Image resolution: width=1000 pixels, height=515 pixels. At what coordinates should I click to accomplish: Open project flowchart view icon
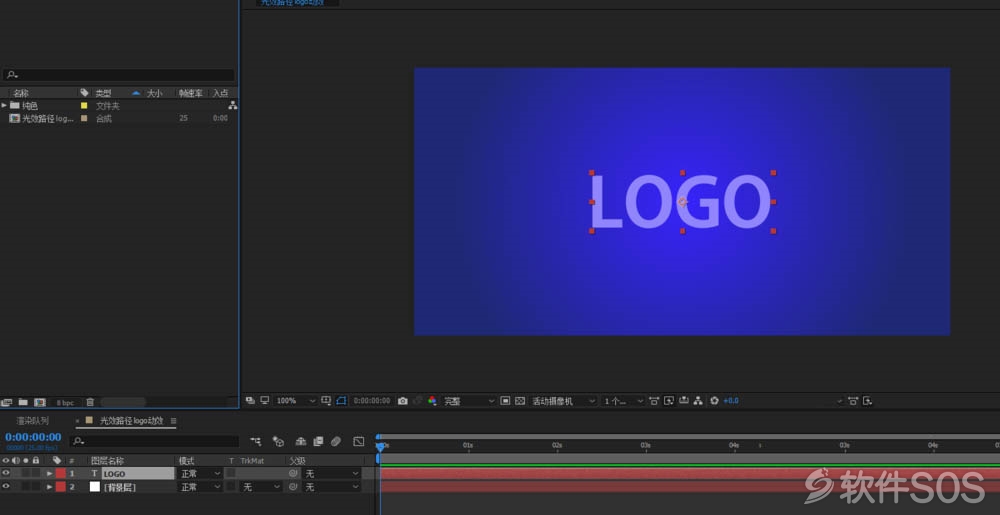[233, 106]
